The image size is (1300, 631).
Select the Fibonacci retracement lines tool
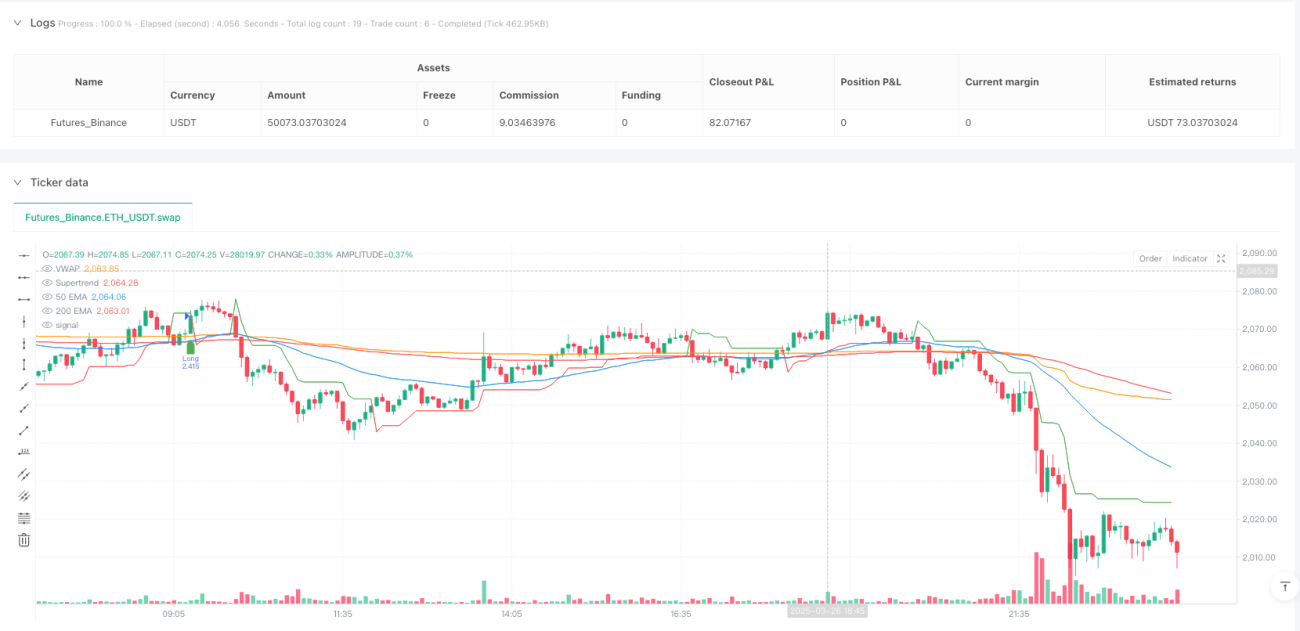point(24,518)
